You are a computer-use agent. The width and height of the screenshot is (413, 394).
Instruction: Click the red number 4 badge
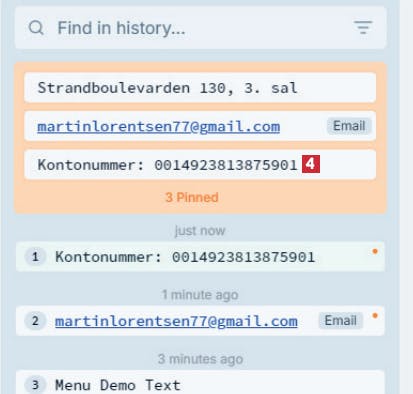tap(311, 164)
